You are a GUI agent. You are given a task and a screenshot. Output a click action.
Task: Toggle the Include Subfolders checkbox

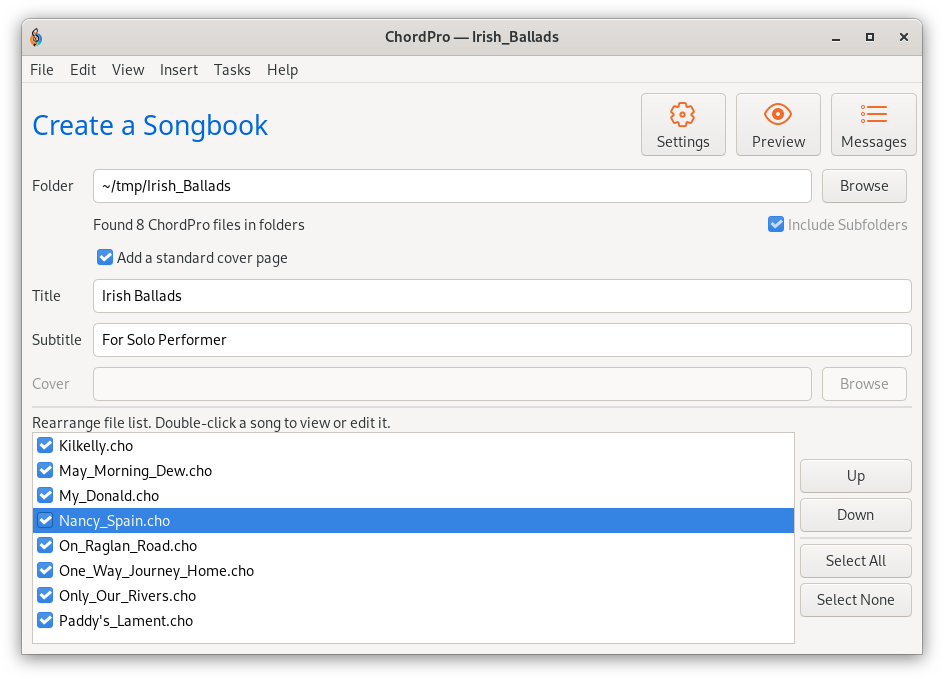click(776, 225)
